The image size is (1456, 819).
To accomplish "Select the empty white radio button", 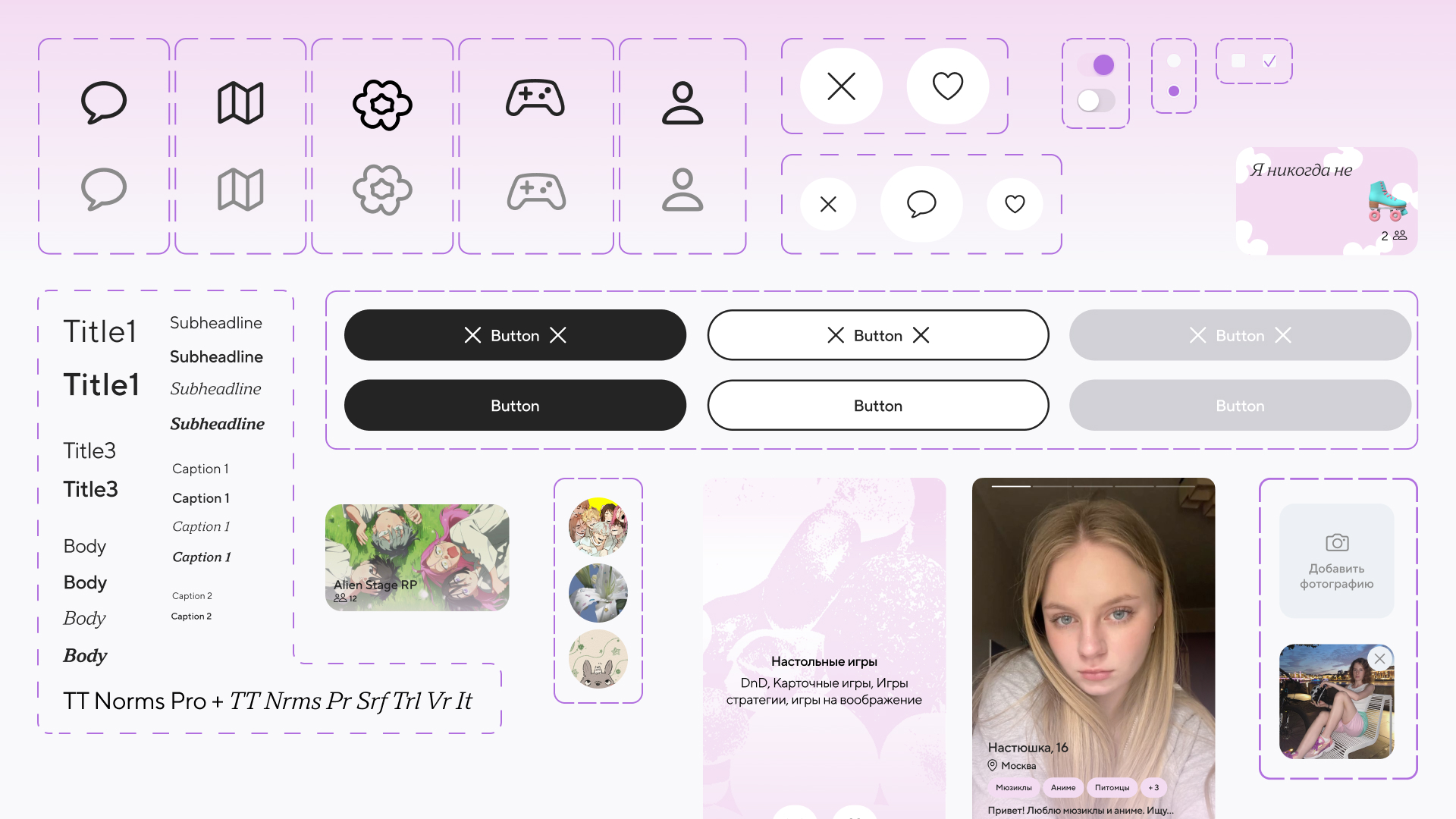I will point(1174,61).
